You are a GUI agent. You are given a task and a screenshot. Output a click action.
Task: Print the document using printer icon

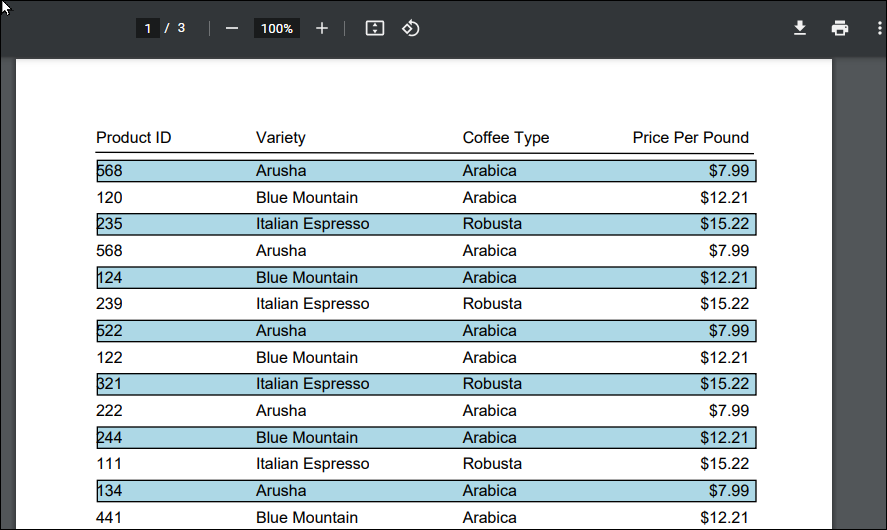click(x=840, y=28)
